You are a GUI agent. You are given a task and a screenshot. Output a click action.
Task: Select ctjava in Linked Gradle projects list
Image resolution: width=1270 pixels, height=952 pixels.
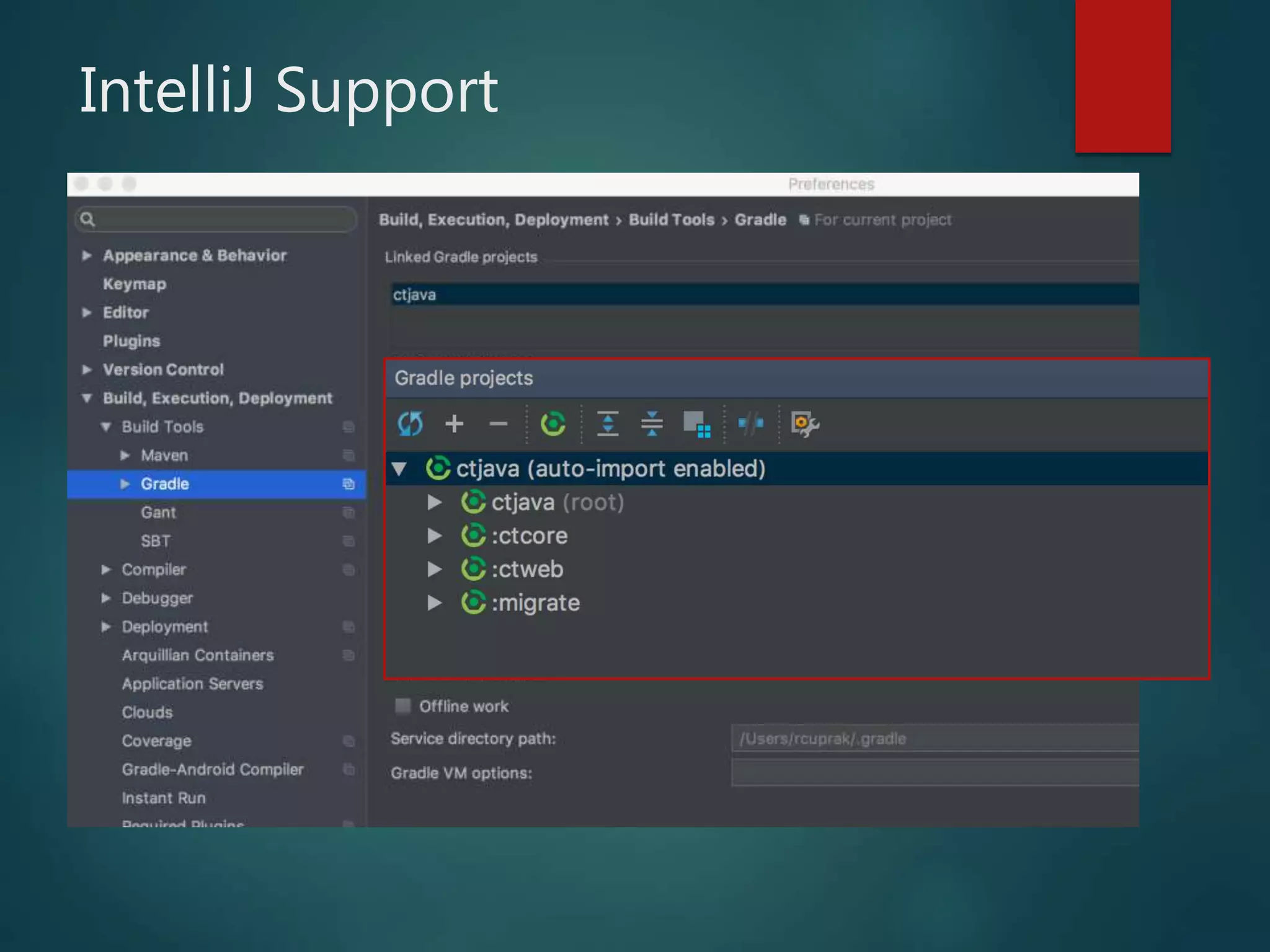(x=765, y=294)
